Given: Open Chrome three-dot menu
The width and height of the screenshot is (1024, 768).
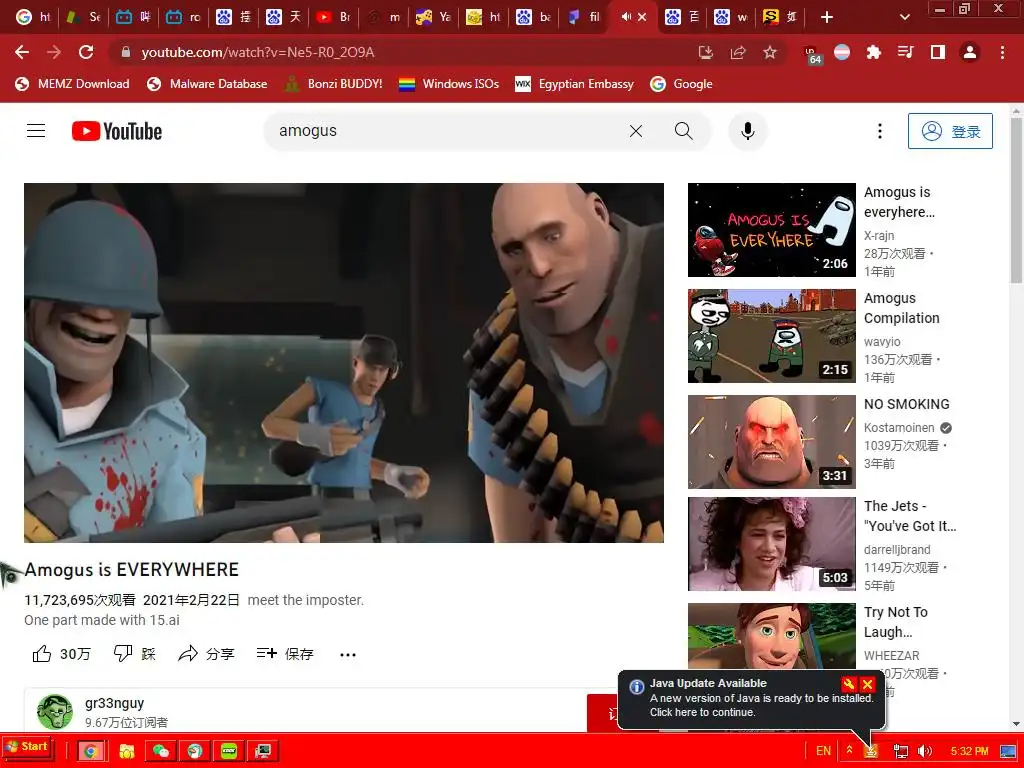Looking at the screenshot, I should click(x=1002, y=52).
